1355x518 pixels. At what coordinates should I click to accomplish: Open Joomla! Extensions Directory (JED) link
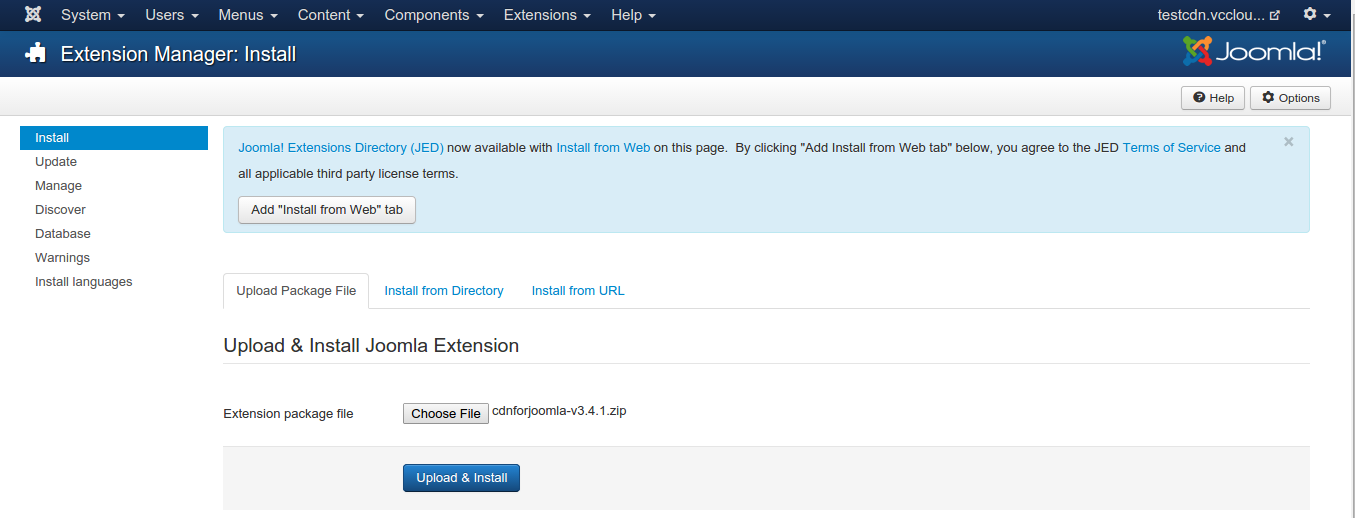click(x=340, y=148)
